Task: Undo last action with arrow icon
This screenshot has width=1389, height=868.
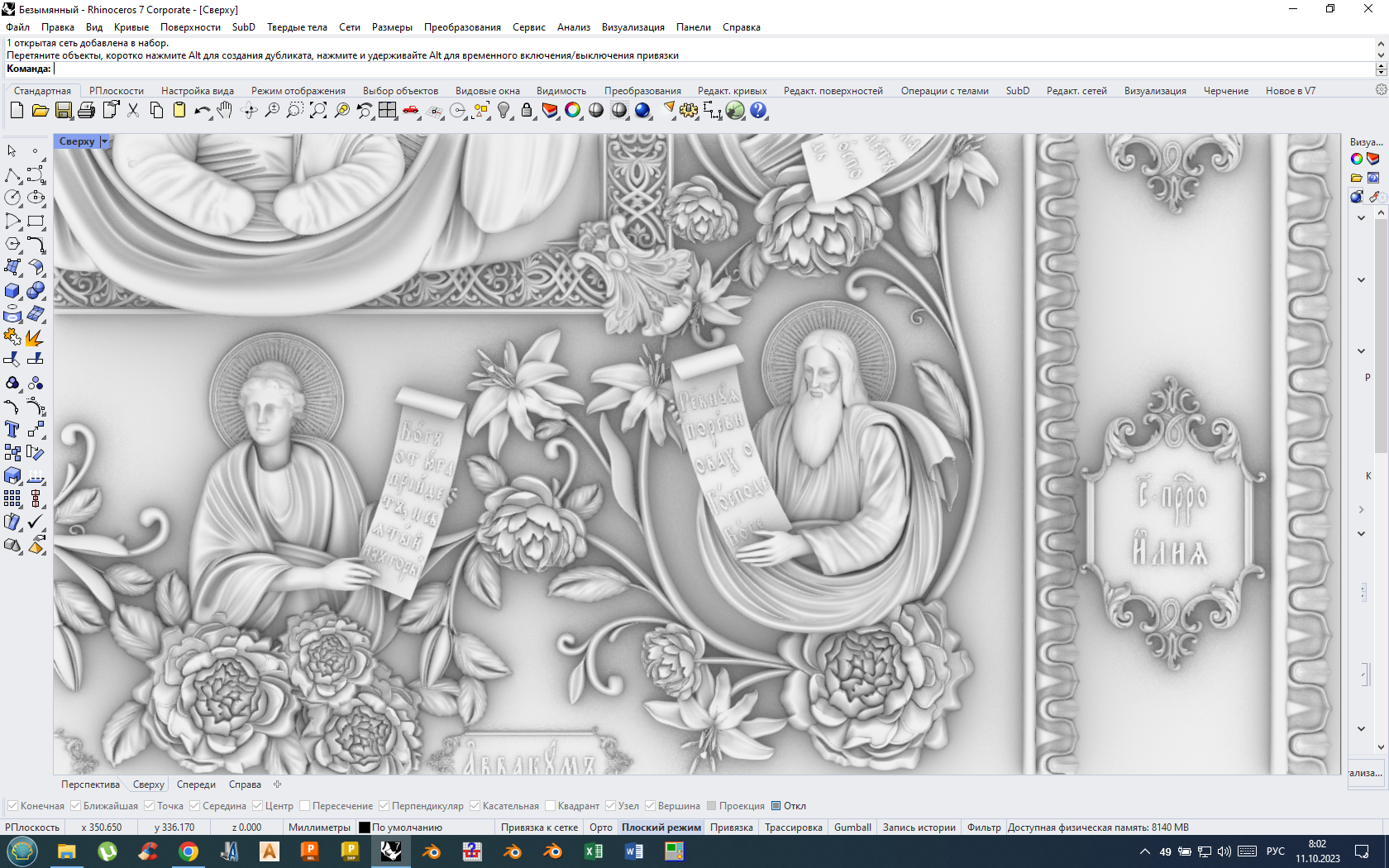Action: pos(202,110)
